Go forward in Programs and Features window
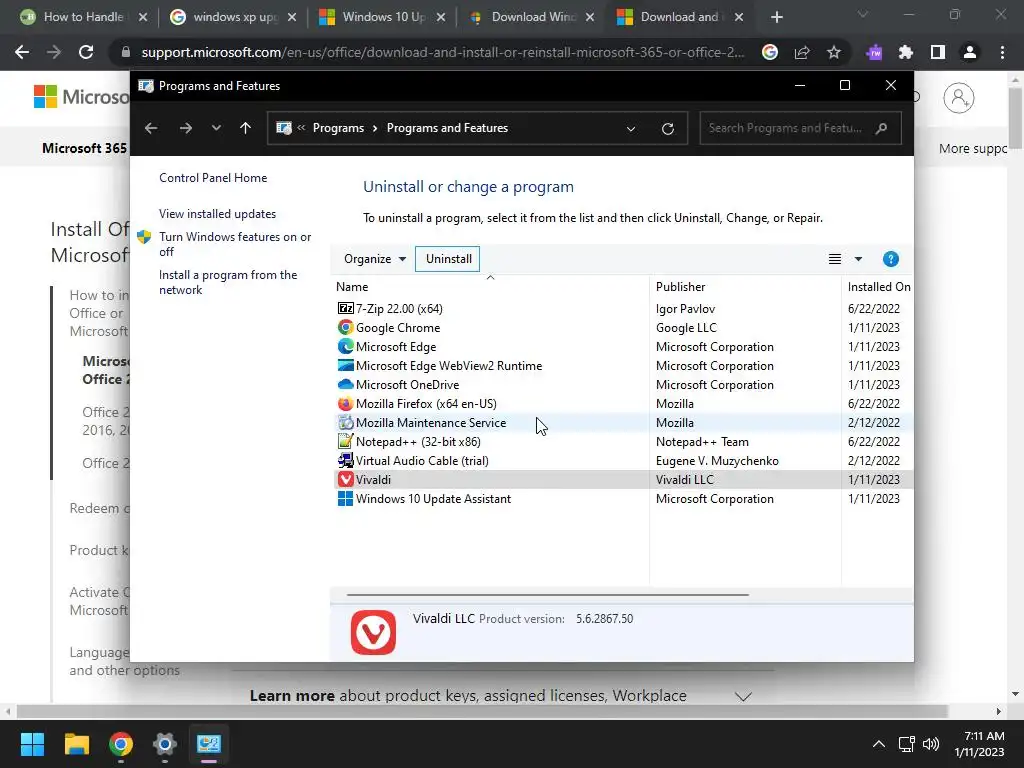The image size is (1024, 768). tap(185, 128)
